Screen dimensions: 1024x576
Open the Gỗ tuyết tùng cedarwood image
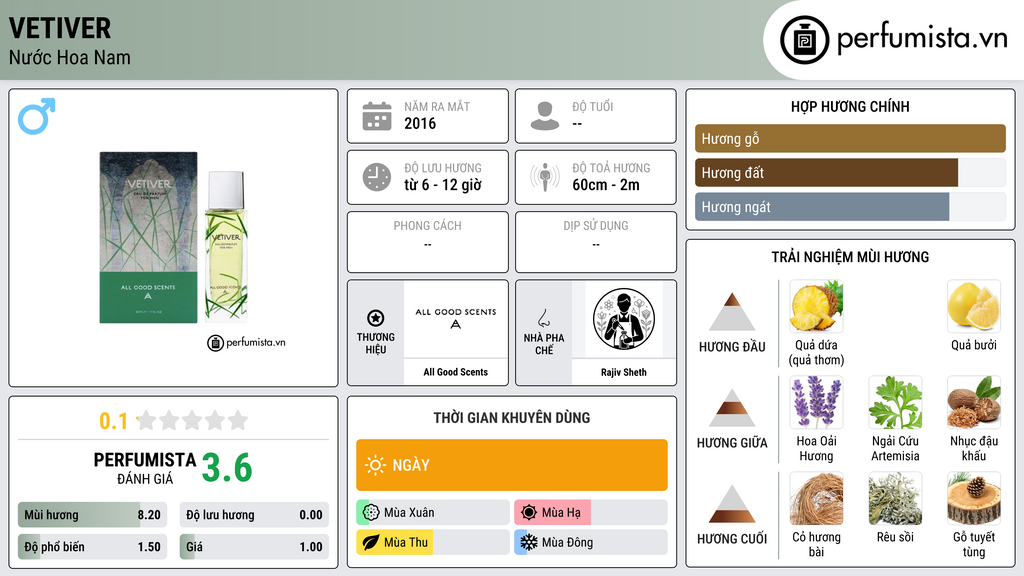[x=974, y=498]
